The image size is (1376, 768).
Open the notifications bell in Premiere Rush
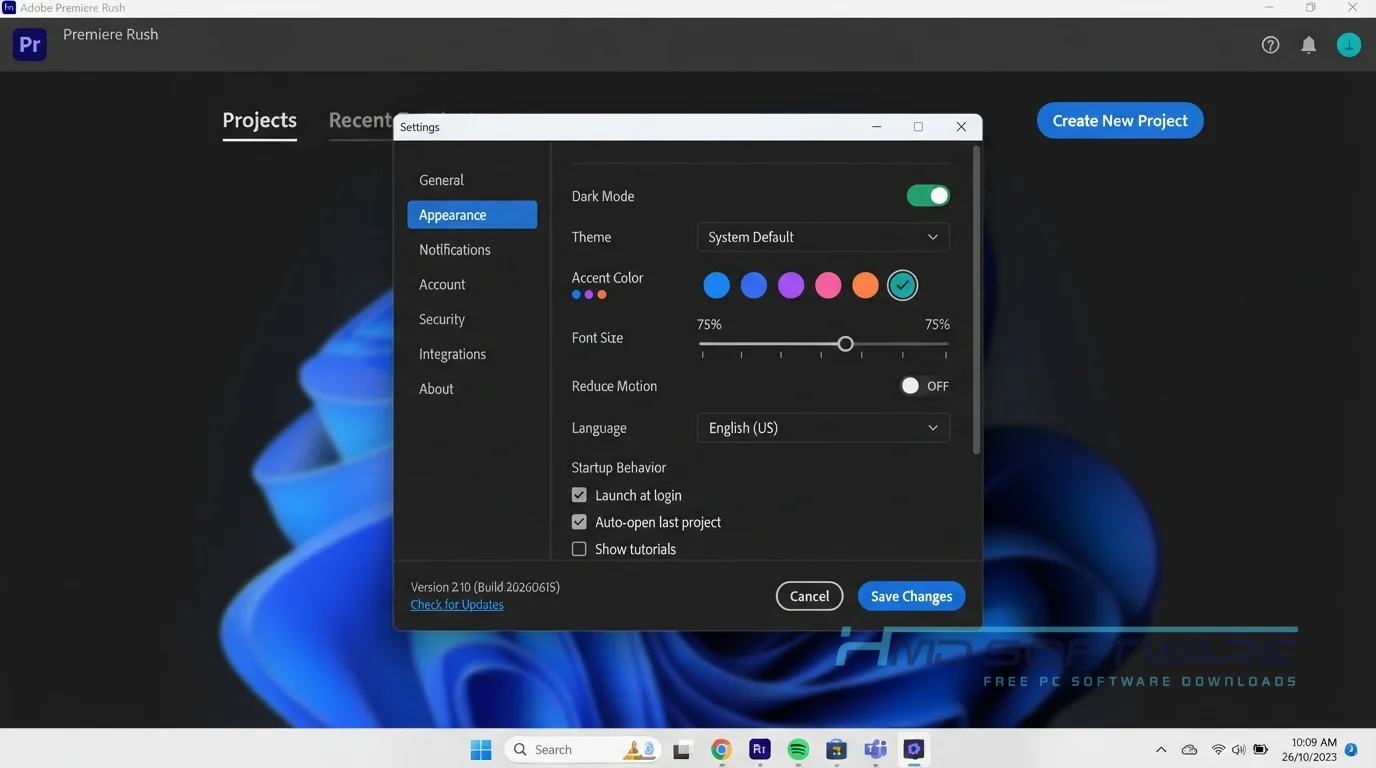point(1308,45)
